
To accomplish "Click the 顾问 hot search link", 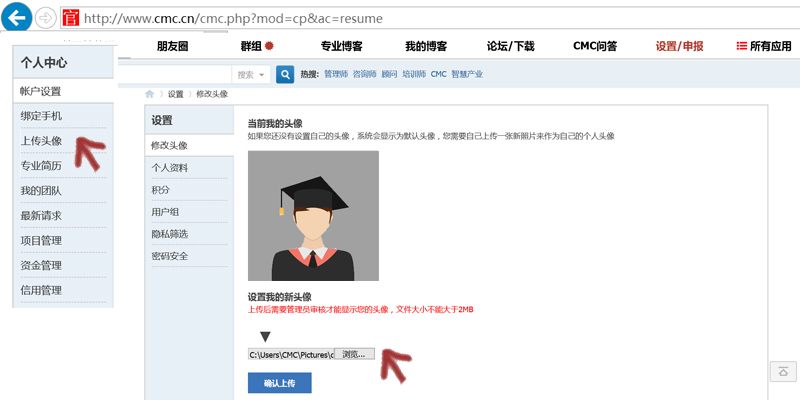I will coord(389,74).
